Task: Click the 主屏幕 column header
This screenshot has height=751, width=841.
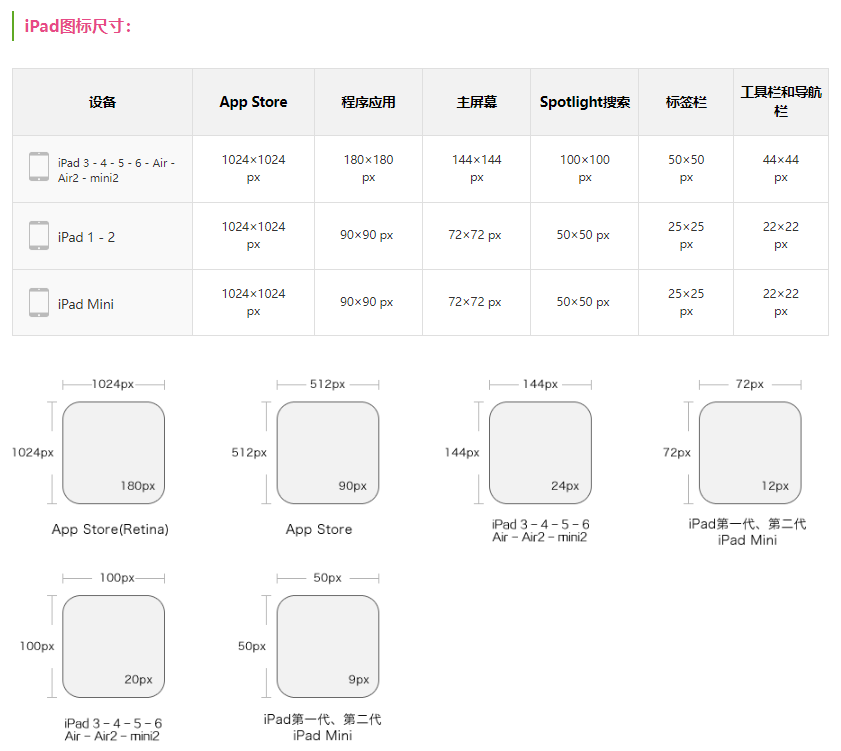Action: coord(476,102)
